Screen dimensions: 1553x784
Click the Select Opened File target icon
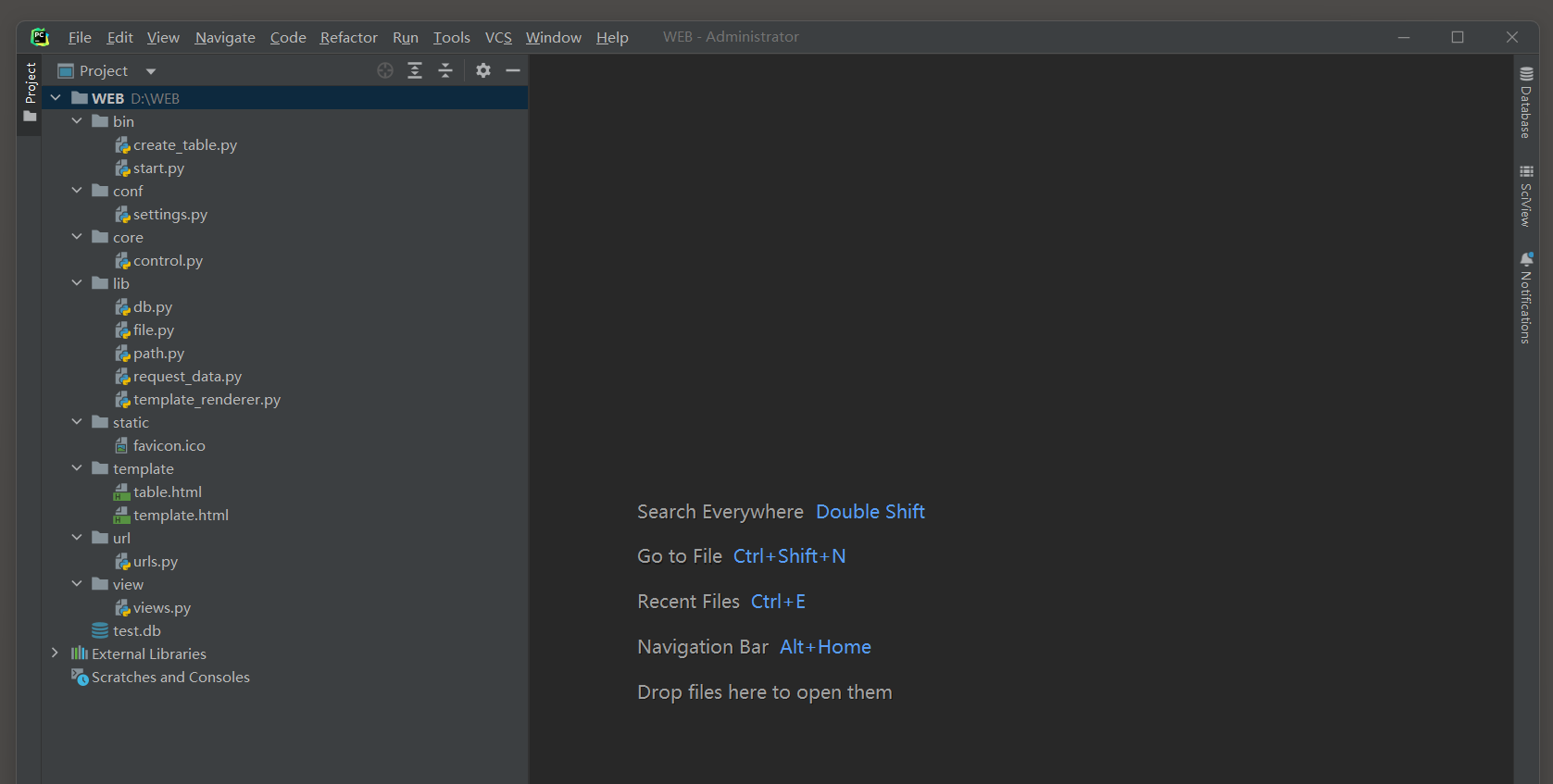coord(385,70)
